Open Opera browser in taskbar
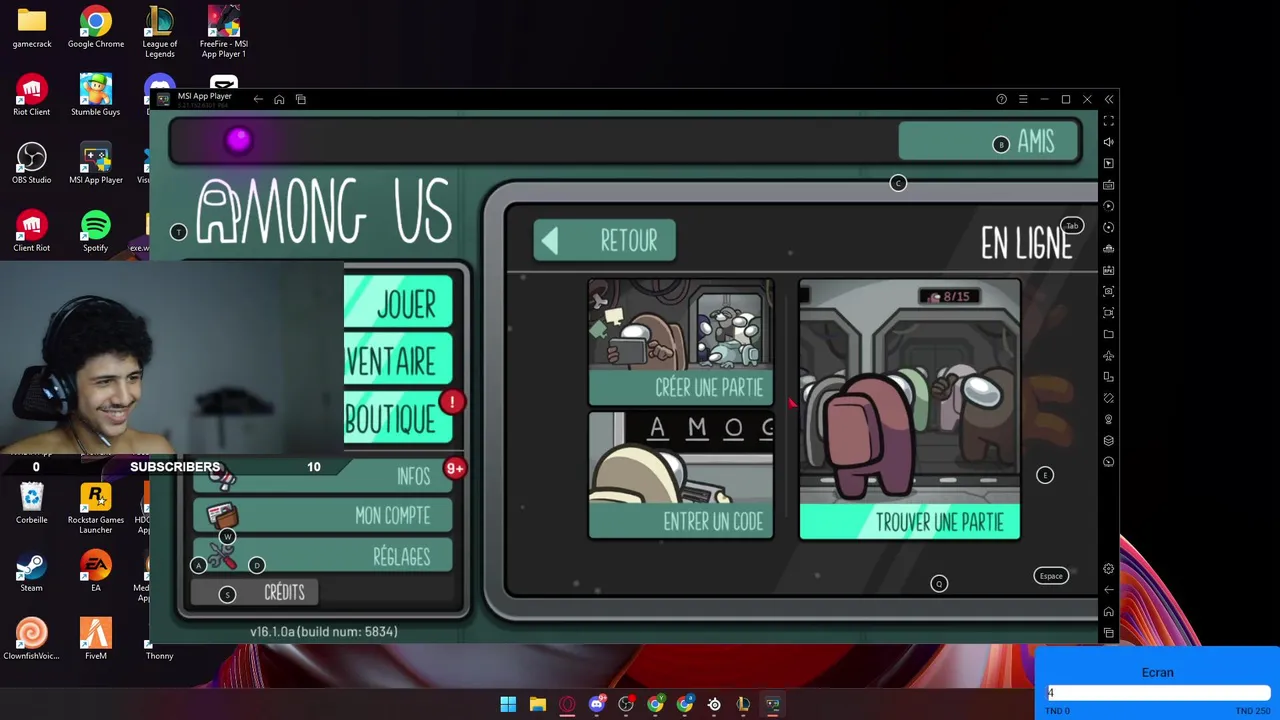The width and height of the screenshot is (1280, 720). pyautogui.click(x=567, y=704)
